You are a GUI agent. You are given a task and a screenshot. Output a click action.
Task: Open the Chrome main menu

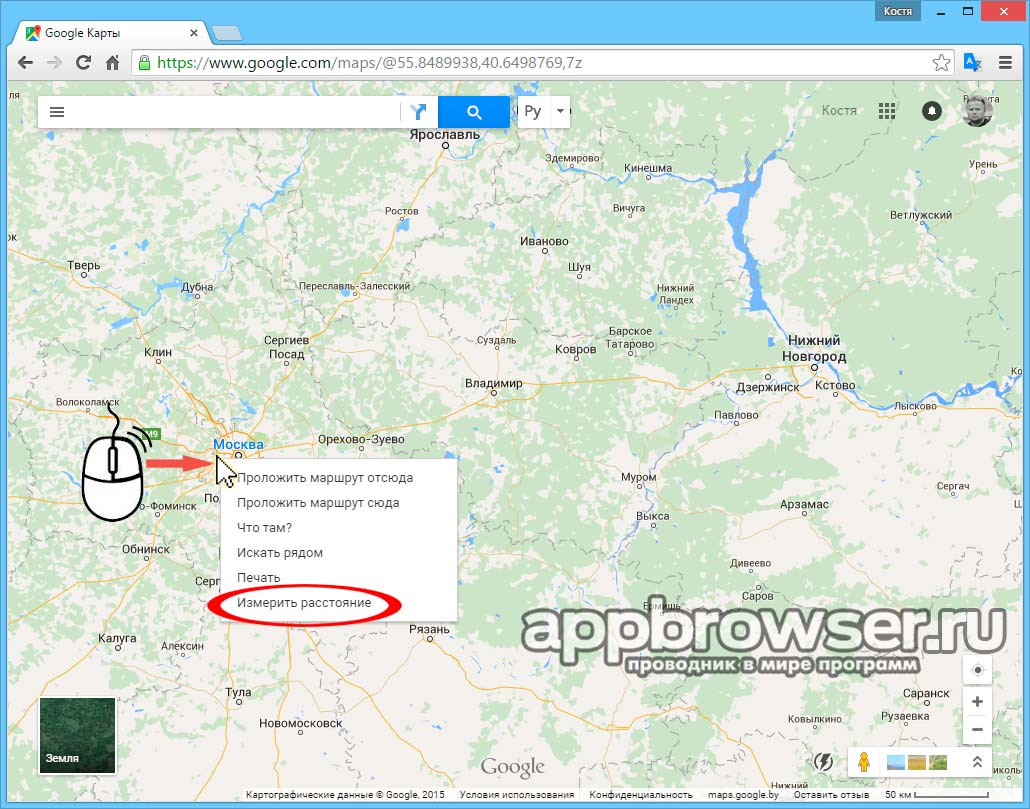(1005, 63)
